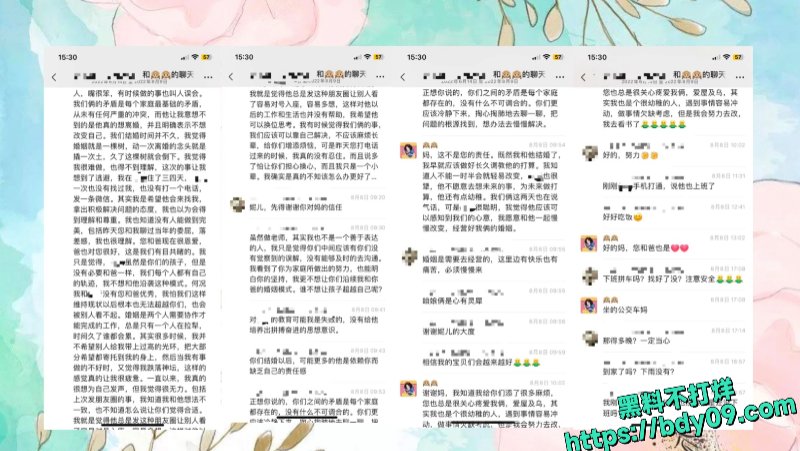
Task: Tap blurred avatar beside '婚姻是需要去经营的'
Action: (x=409, y=256)
